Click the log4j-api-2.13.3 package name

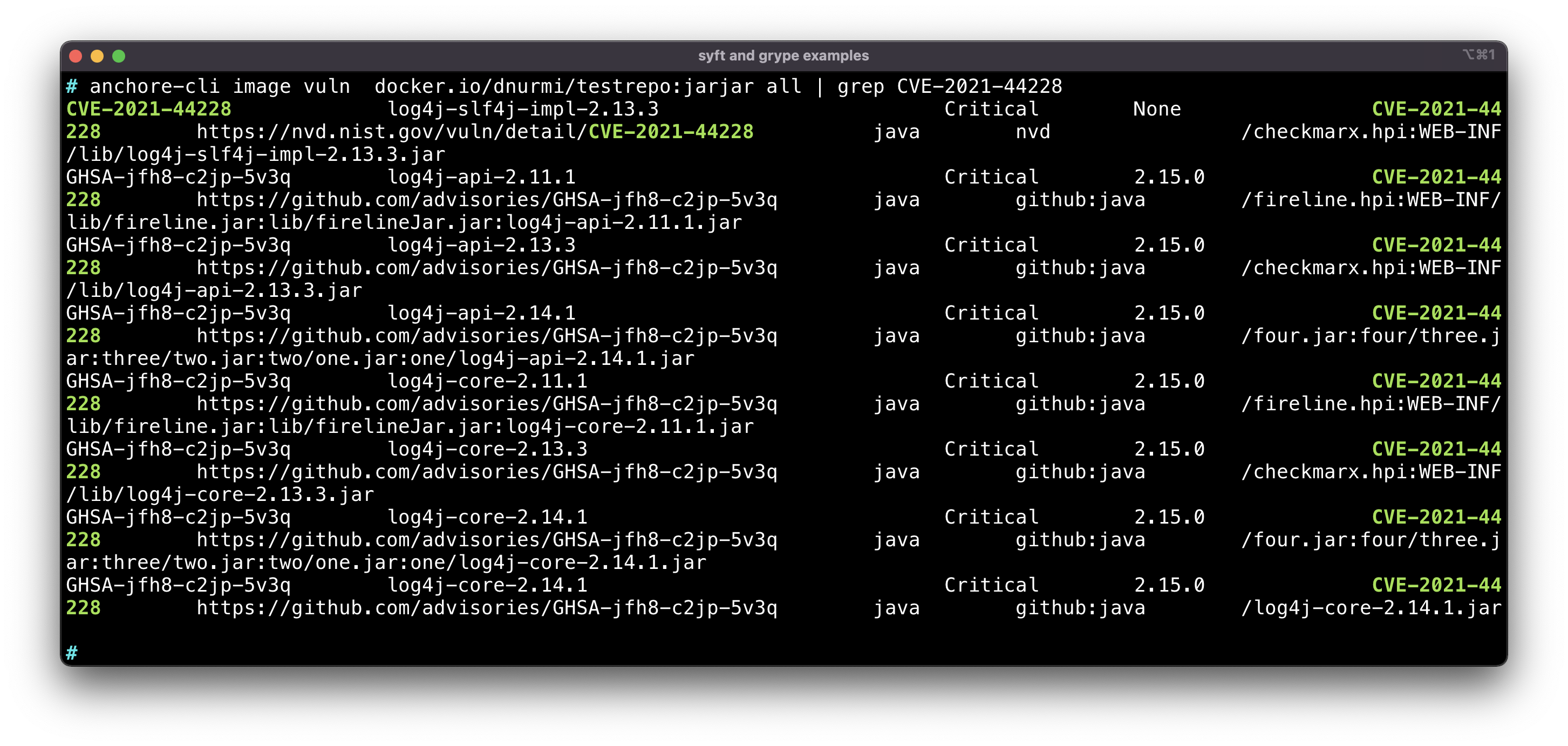pos(481,245)
